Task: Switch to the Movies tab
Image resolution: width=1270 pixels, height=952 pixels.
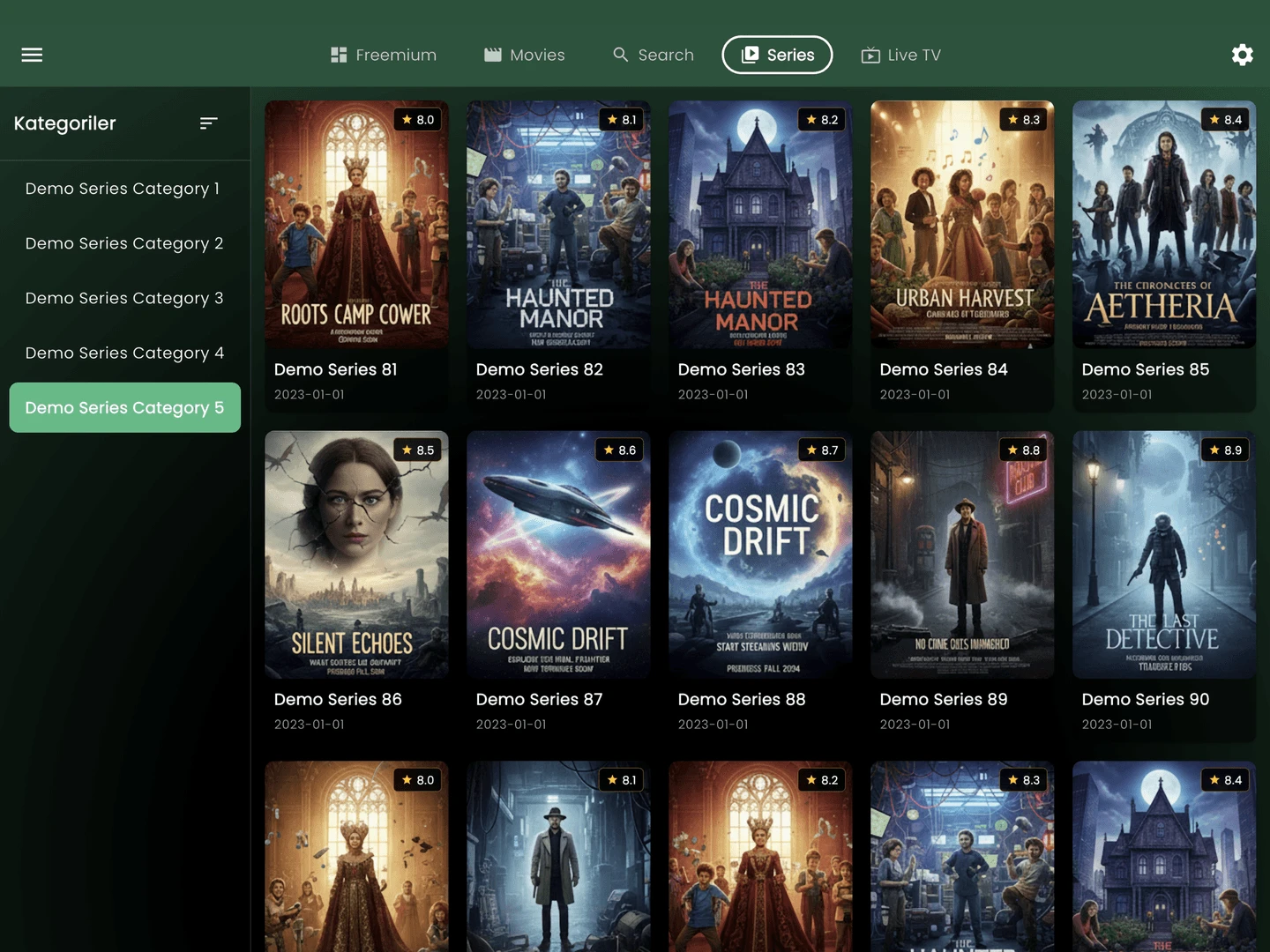Action: 525,55
